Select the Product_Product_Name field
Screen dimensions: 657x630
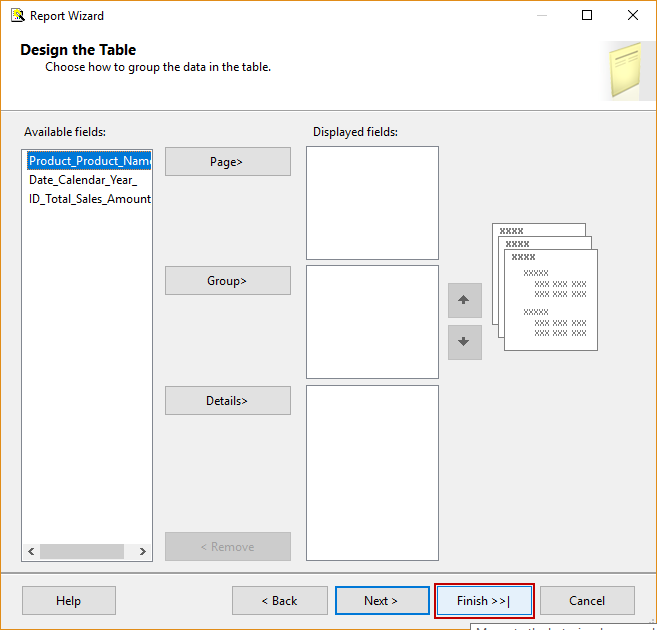pos(89,161)
